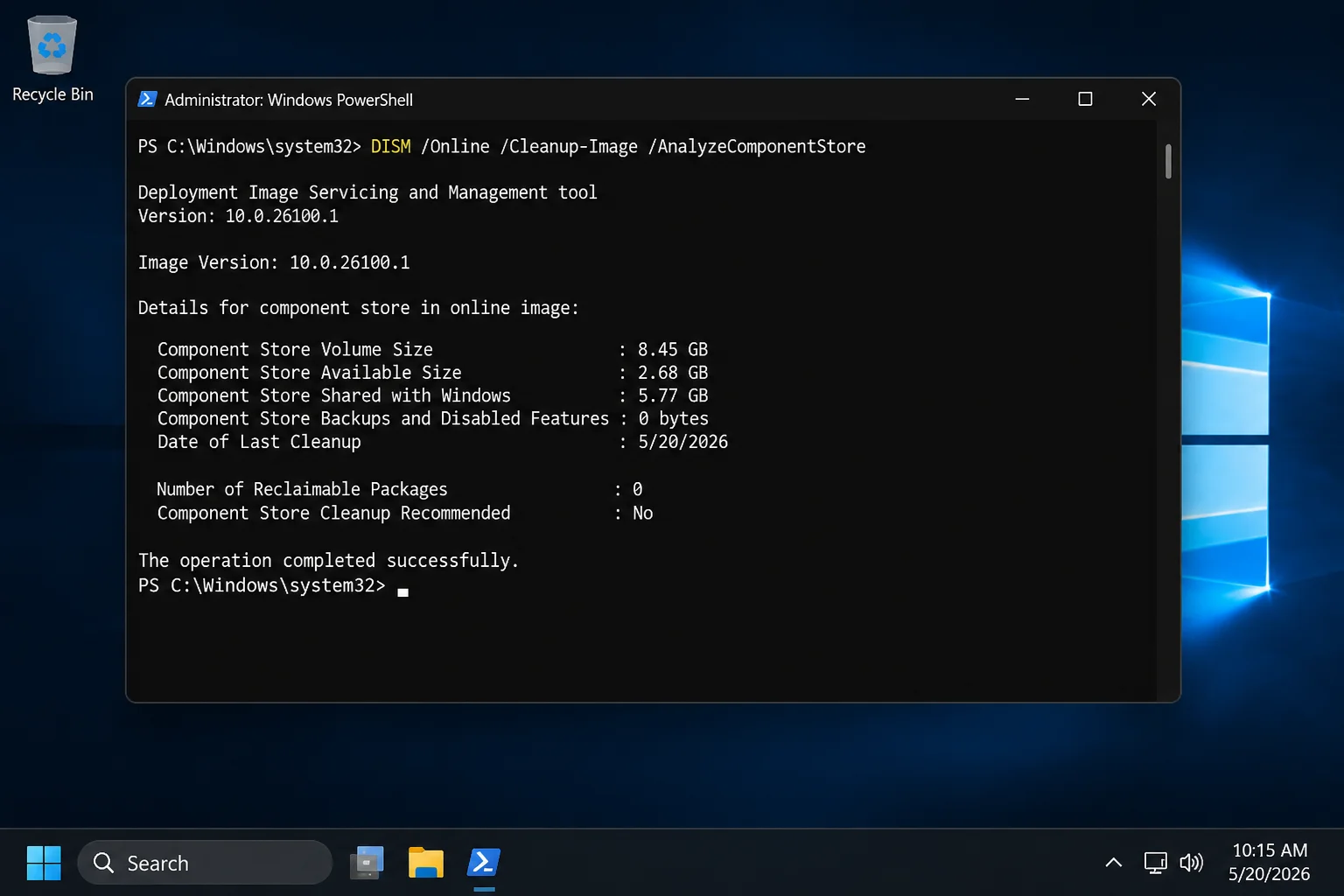Click 'Component Store Cleanup Recommended' label
The height and width of the screenshot is (896, 1344).
coord(333,513)
